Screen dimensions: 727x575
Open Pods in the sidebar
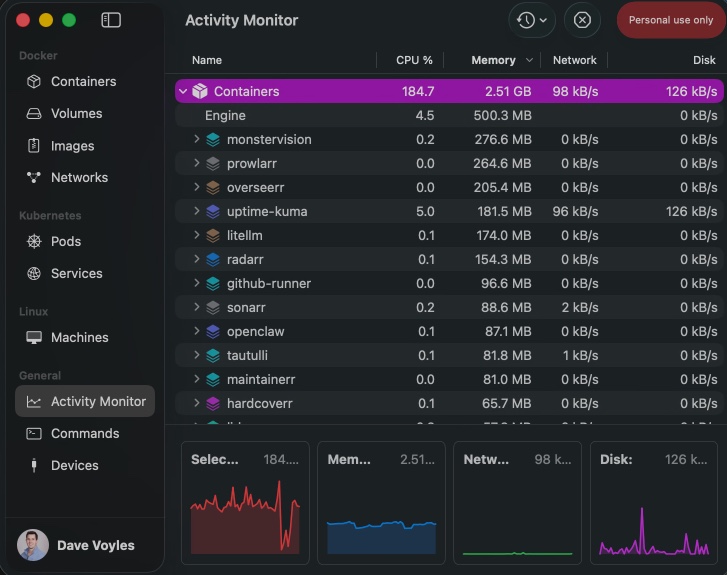click(x=85, y=242)
